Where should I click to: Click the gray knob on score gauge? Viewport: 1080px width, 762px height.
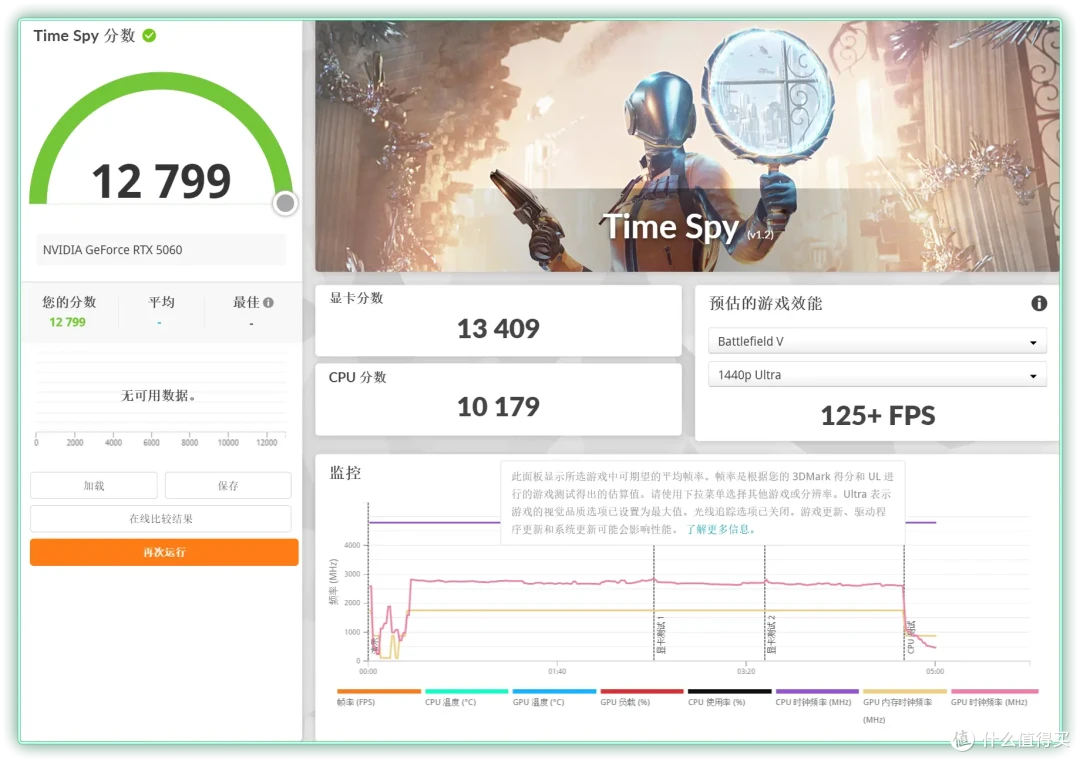tap(285, 203)
